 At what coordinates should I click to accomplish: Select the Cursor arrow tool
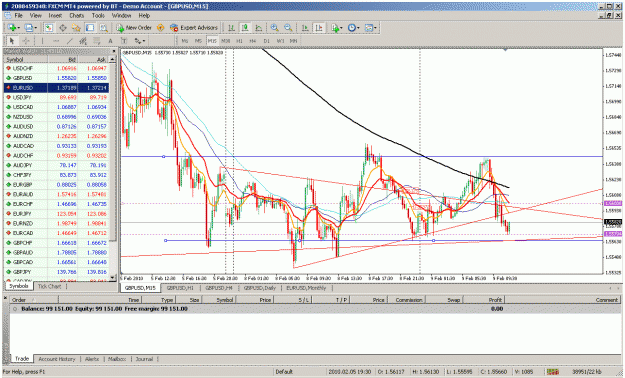tap(12, 41)
